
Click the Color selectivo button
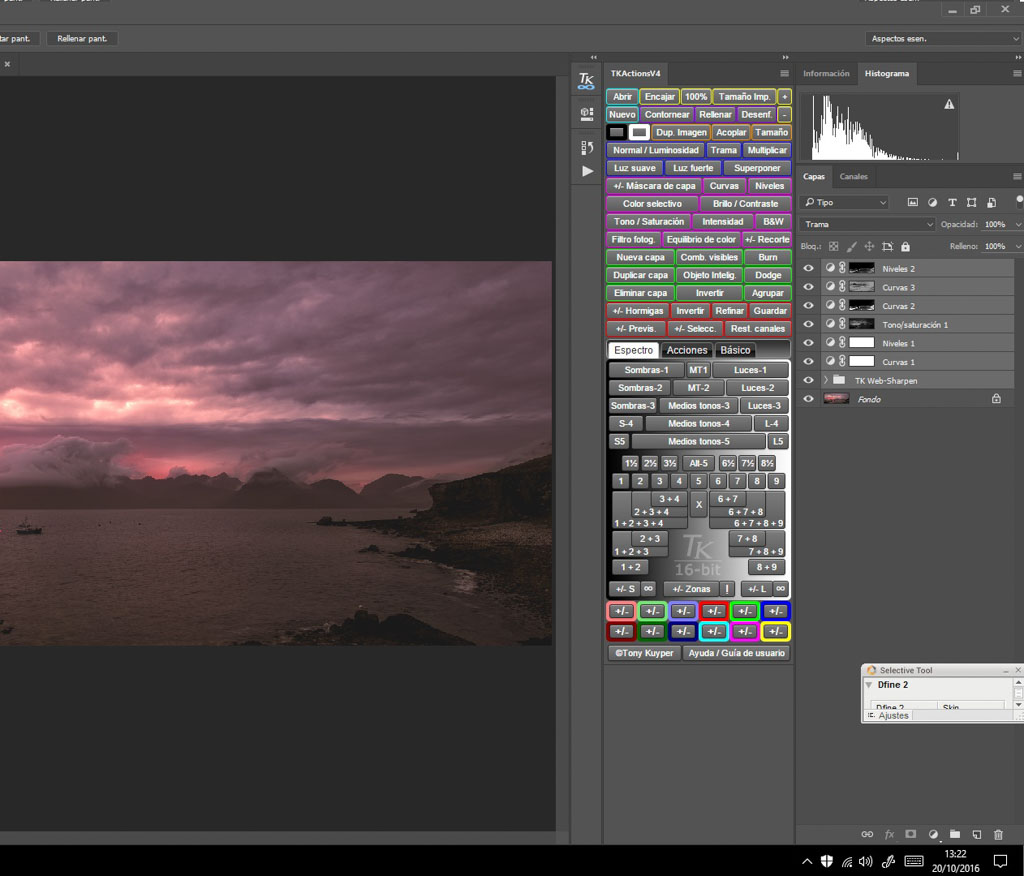tap(652, 204)
